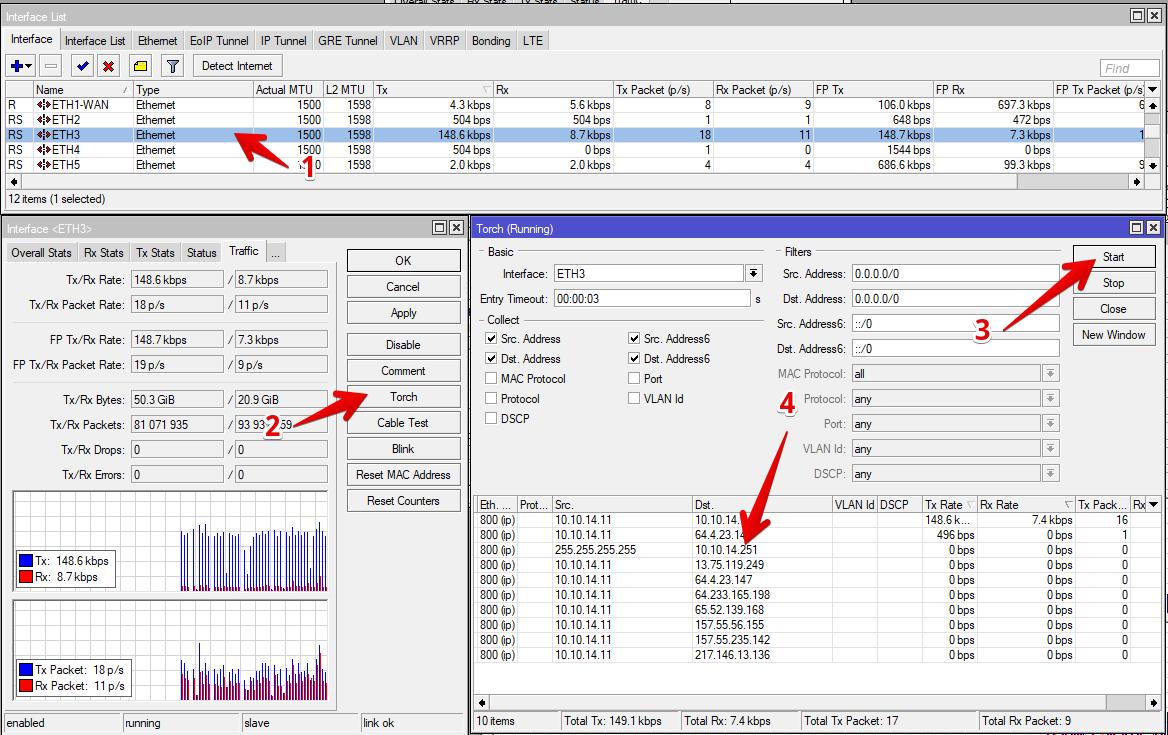The width and height of the screenshot is (1168, 735).
Task: Check the VLAN Id collect option
Action: point(635,399)
